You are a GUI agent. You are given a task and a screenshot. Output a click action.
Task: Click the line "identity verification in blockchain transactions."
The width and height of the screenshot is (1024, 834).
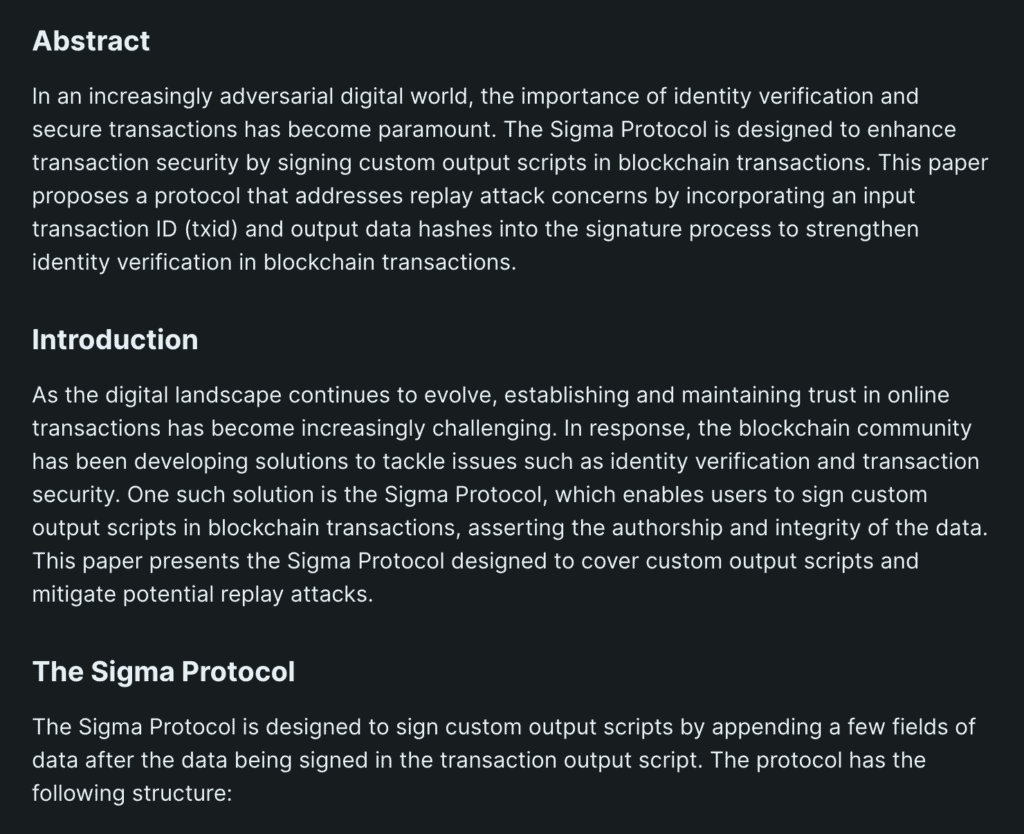point(273,262)
